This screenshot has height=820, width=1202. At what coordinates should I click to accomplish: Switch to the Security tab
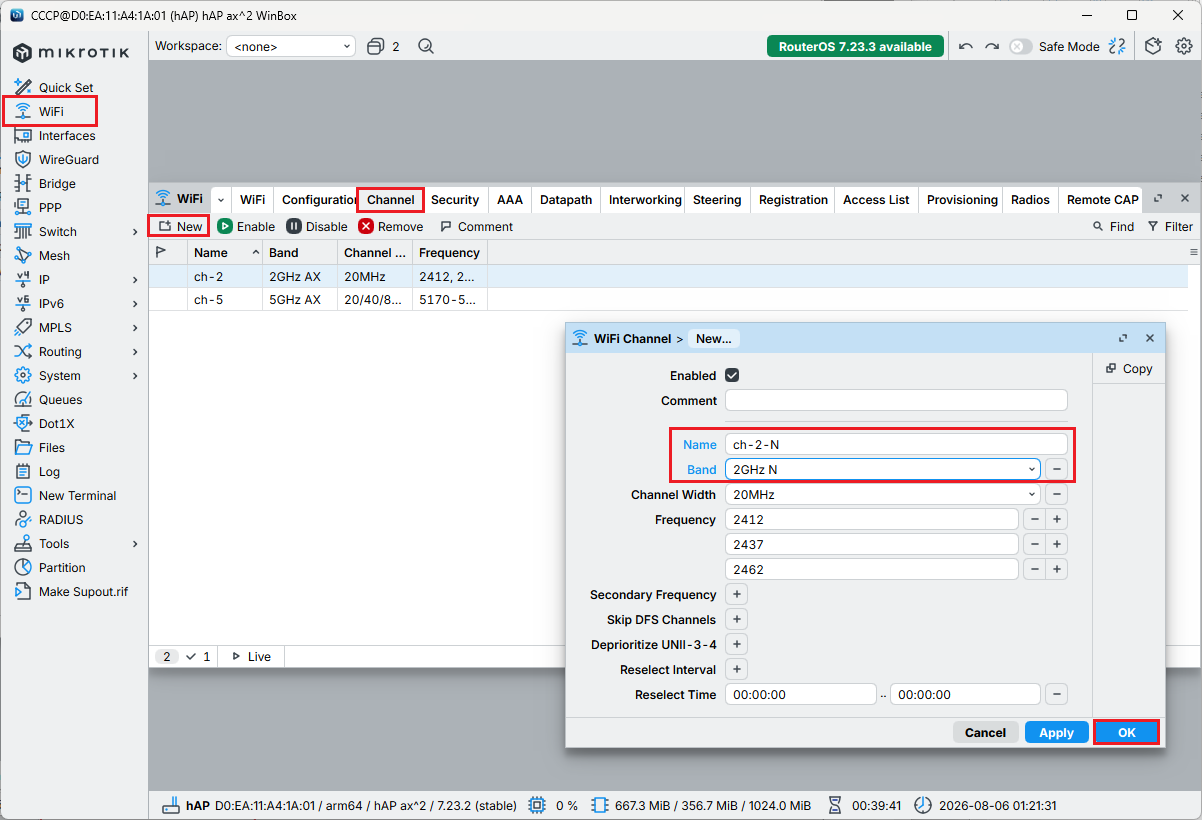click(x=455, y=199)
